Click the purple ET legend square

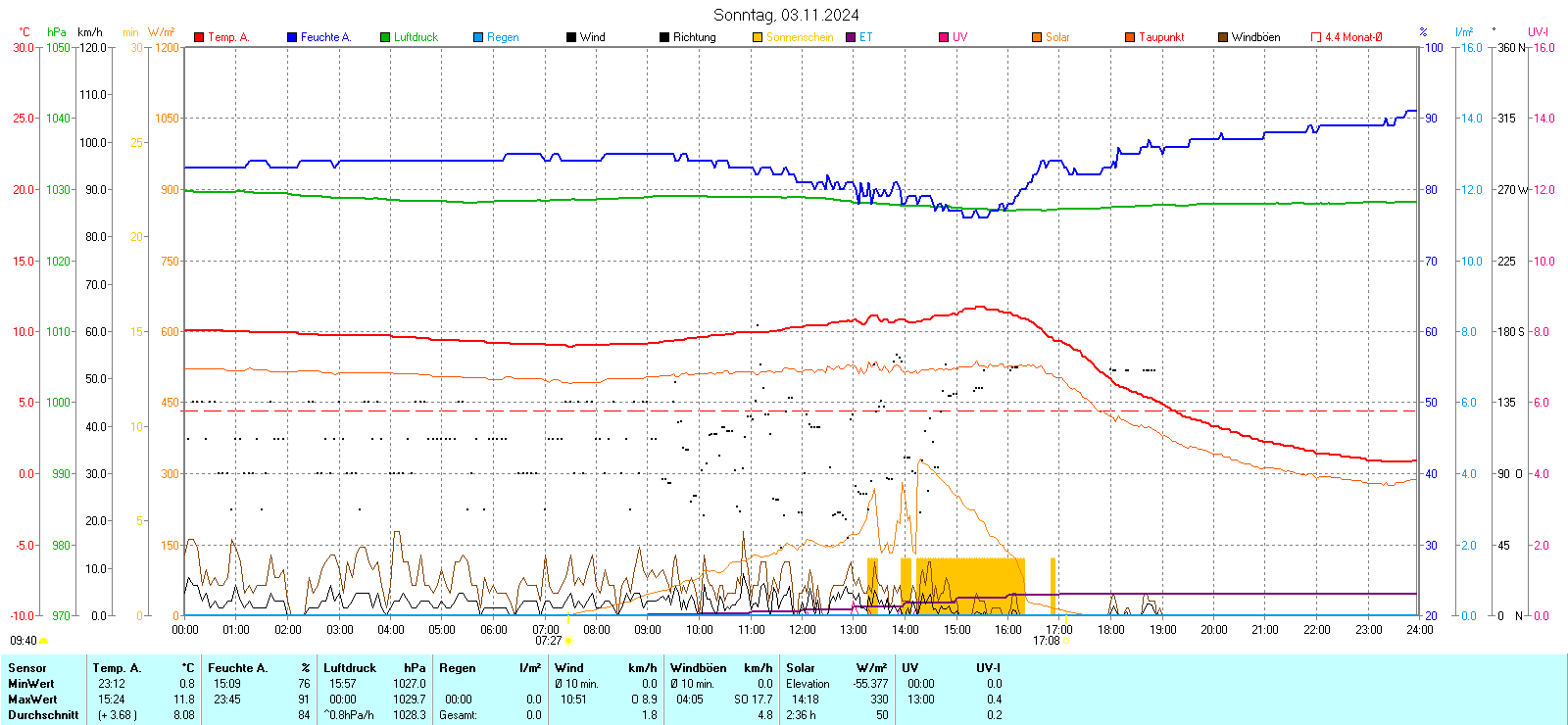[851, 37]
